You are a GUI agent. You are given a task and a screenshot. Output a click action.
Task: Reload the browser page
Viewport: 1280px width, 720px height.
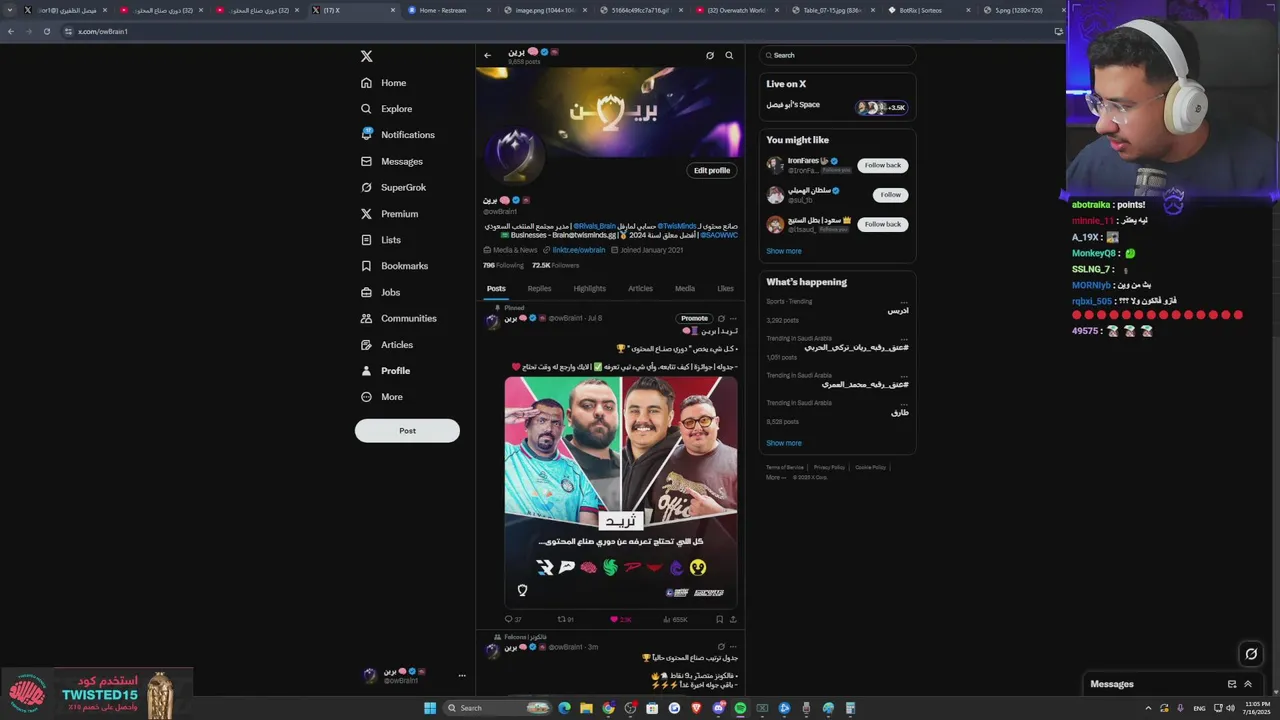click(x=46, y=31)
